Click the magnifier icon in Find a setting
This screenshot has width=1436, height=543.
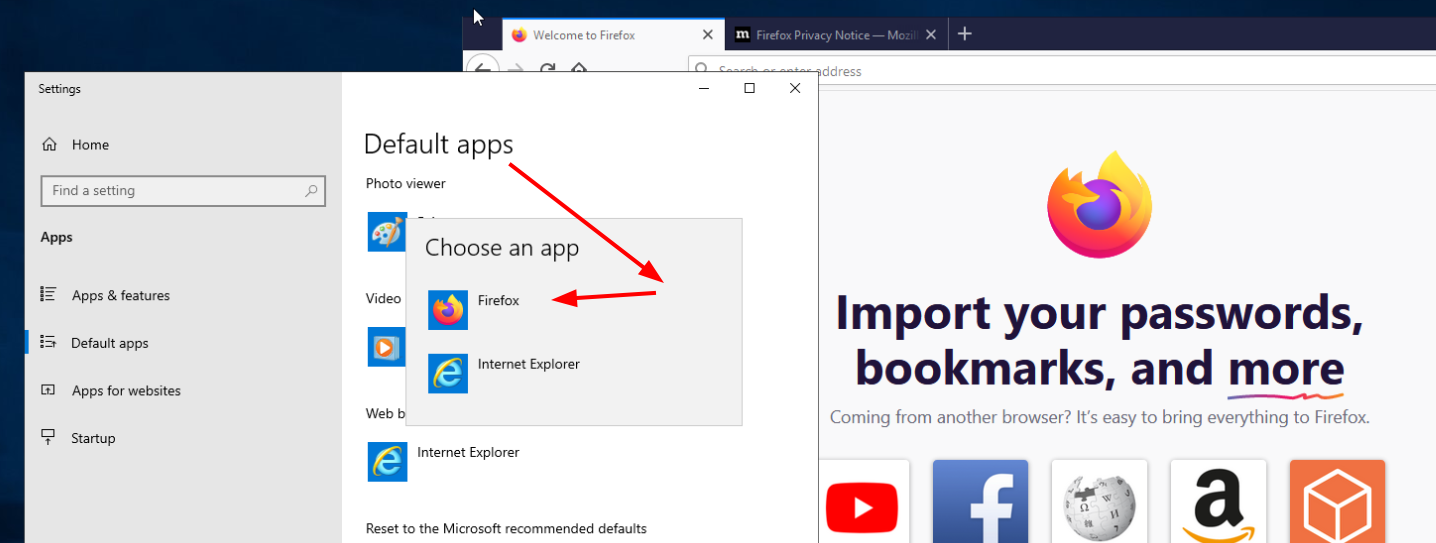[311, 191]
